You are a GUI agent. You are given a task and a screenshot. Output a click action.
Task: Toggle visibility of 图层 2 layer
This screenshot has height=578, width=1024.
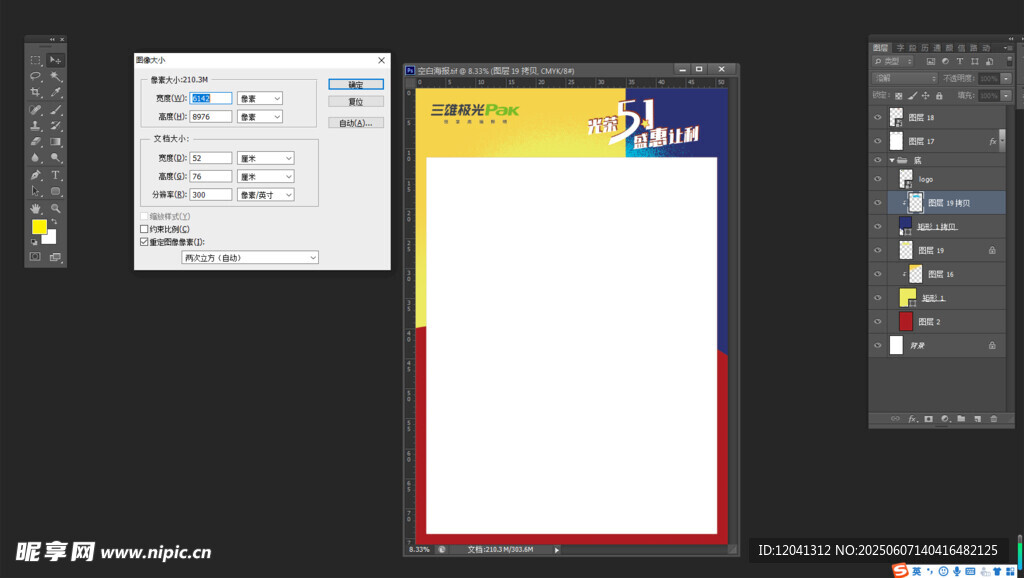pos(877,322)
